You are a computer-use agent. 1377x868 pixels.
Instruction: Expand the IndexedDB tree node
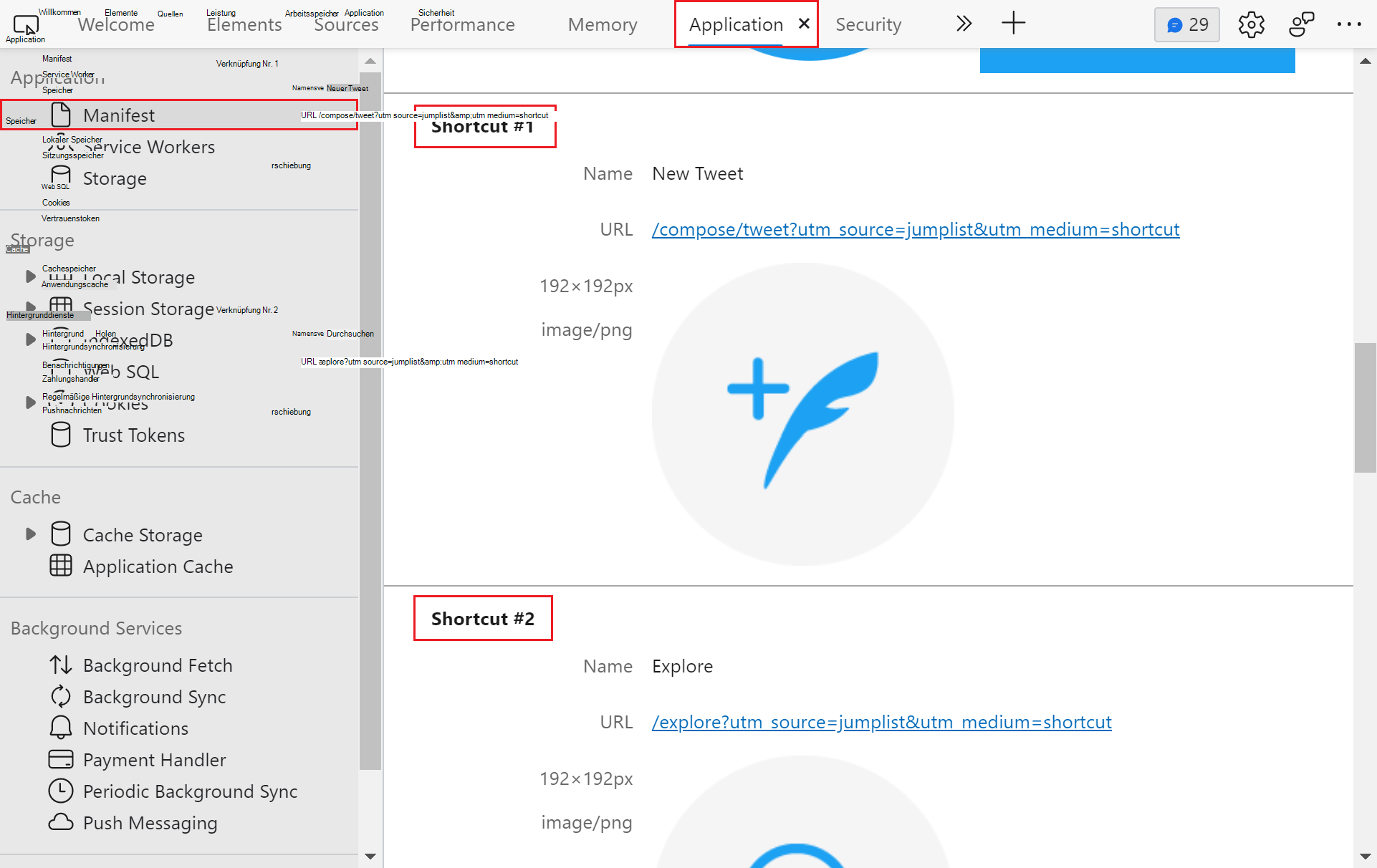[30, 339]
